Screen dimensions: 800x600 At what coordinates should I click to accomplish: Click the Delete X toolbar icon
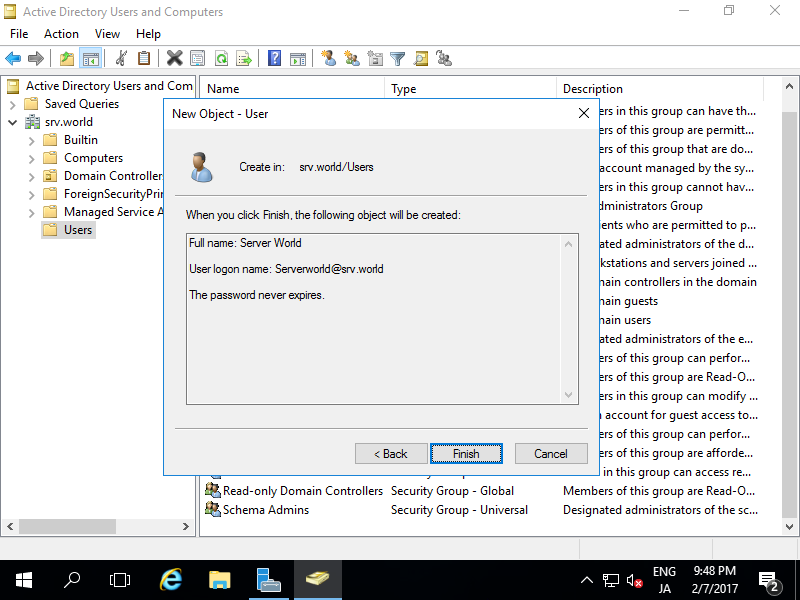pos(174,58)
